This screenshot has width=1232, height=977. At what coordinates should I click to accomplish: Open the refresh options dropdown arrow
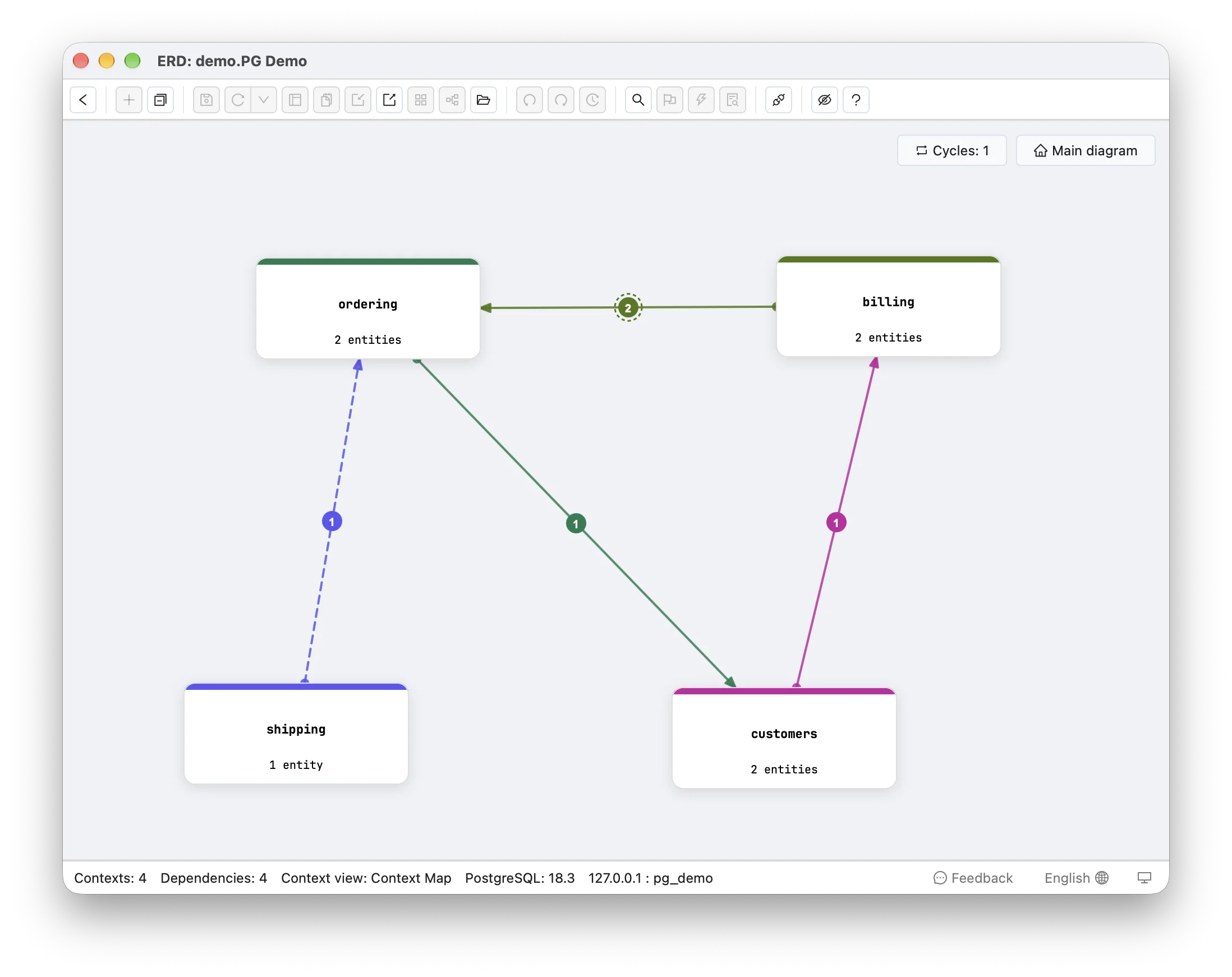tap(264, 100)
